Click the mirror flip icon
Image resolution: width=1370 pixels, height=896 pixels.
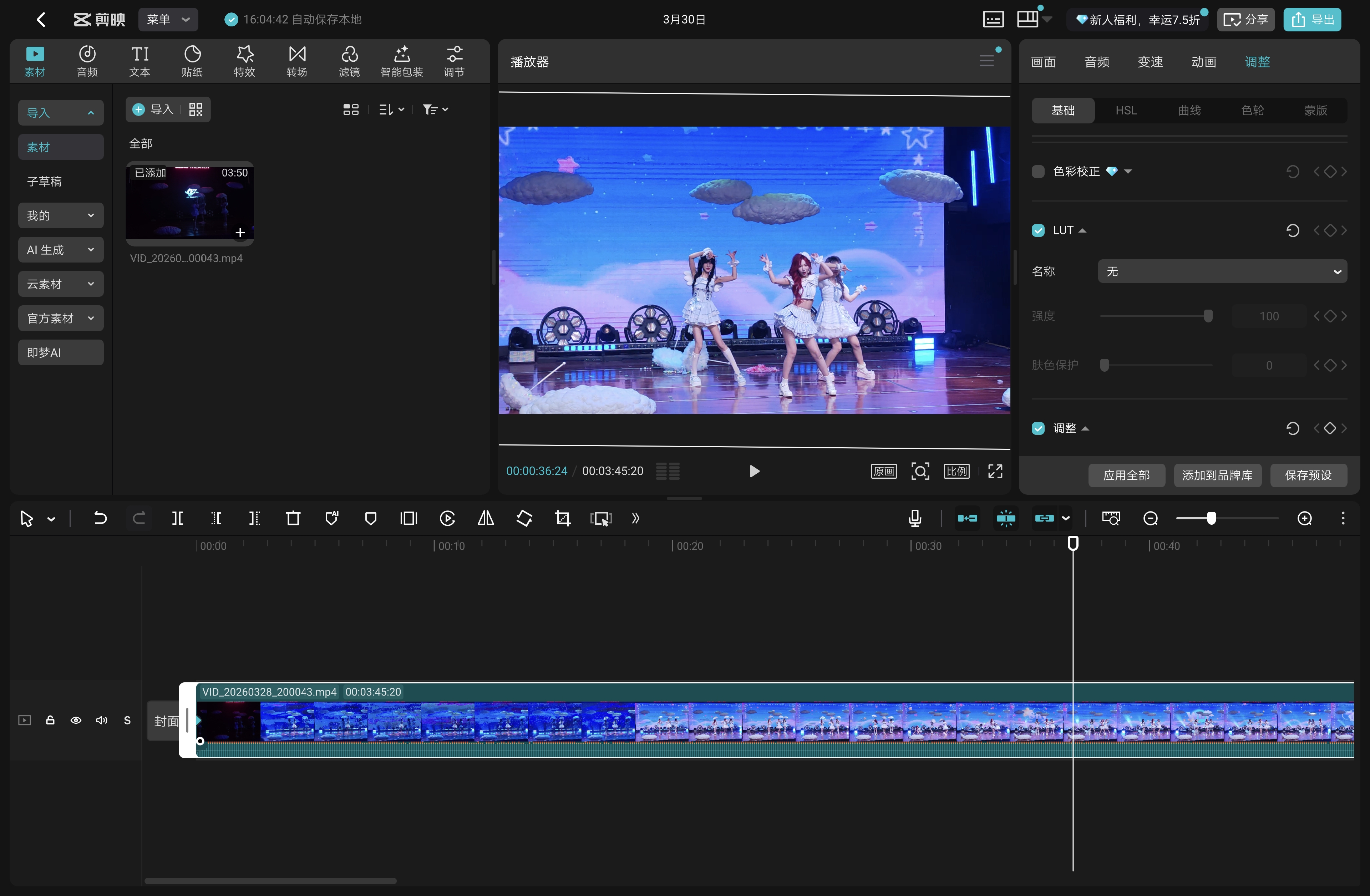[x=486, y=519]
